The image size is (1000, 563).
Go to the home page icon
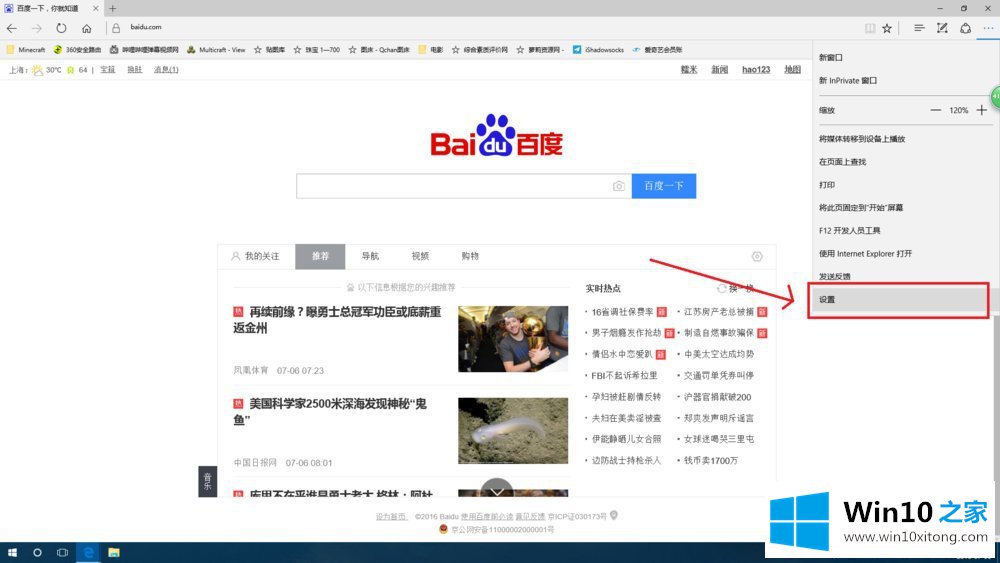click(x=86, y=28)
